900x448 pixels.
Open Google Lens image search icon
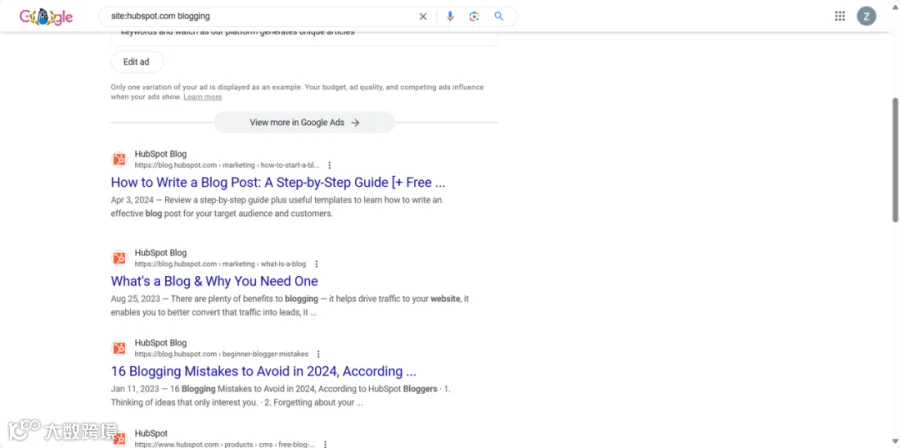tap(474, 17)
